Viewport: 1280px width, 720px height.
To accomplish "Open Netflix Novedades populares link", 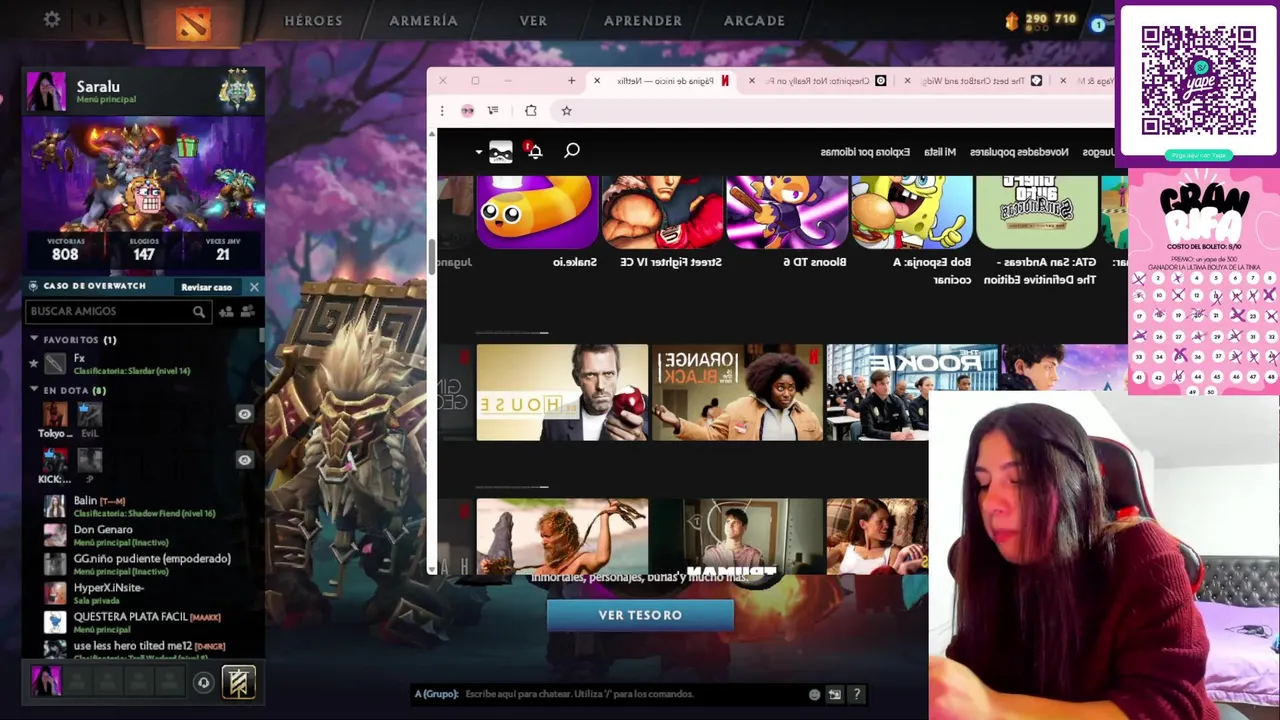I will (1019, 152).
